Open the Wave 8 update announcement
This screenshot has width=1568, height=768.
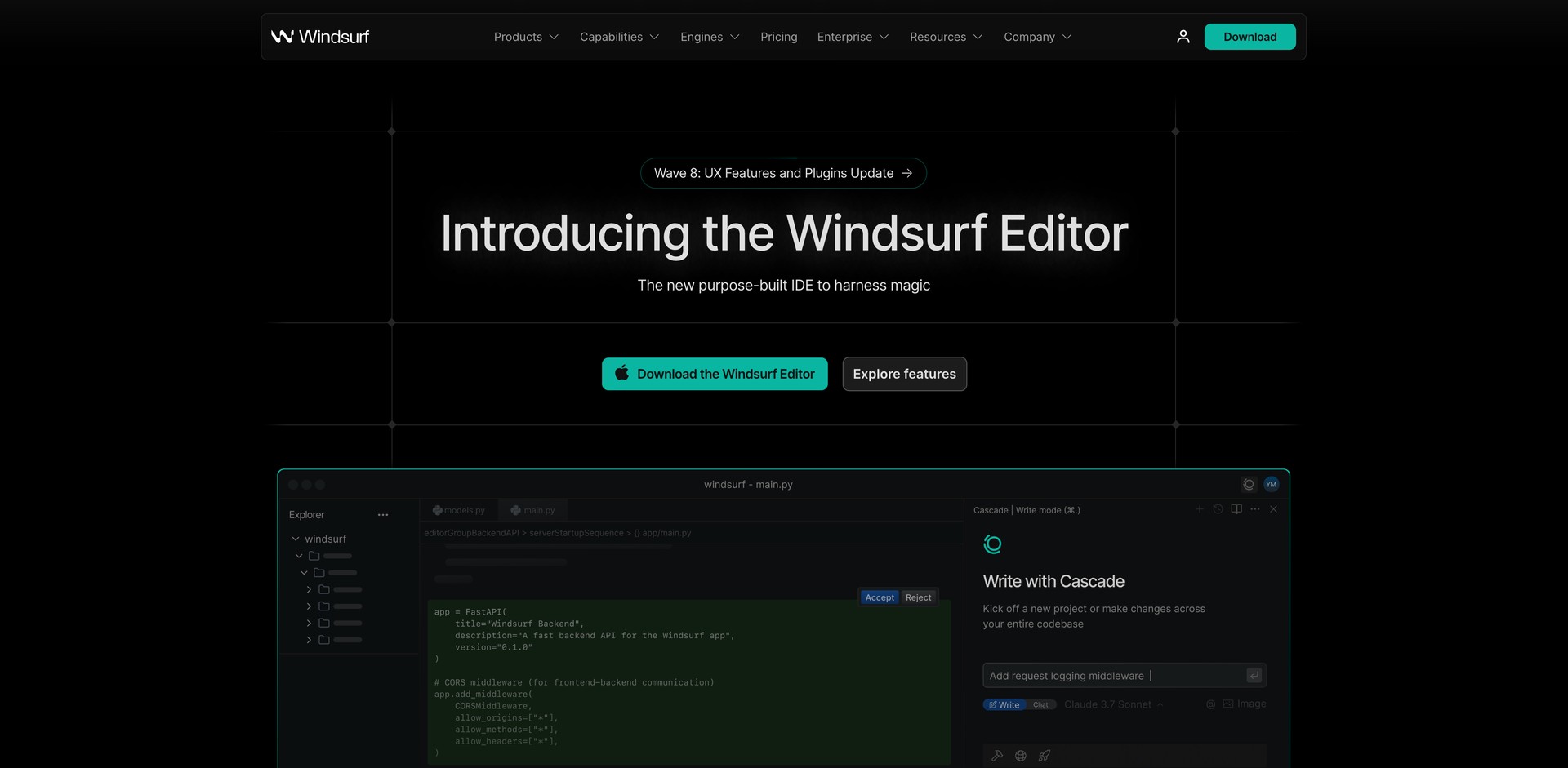(x=783, y=173)
